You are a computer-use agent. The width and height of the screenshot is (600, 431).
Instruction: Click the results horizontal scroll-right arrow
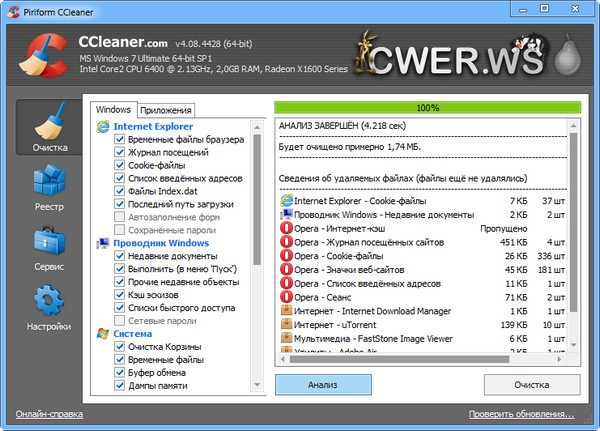pyautogui.click(x=559, y=359)
